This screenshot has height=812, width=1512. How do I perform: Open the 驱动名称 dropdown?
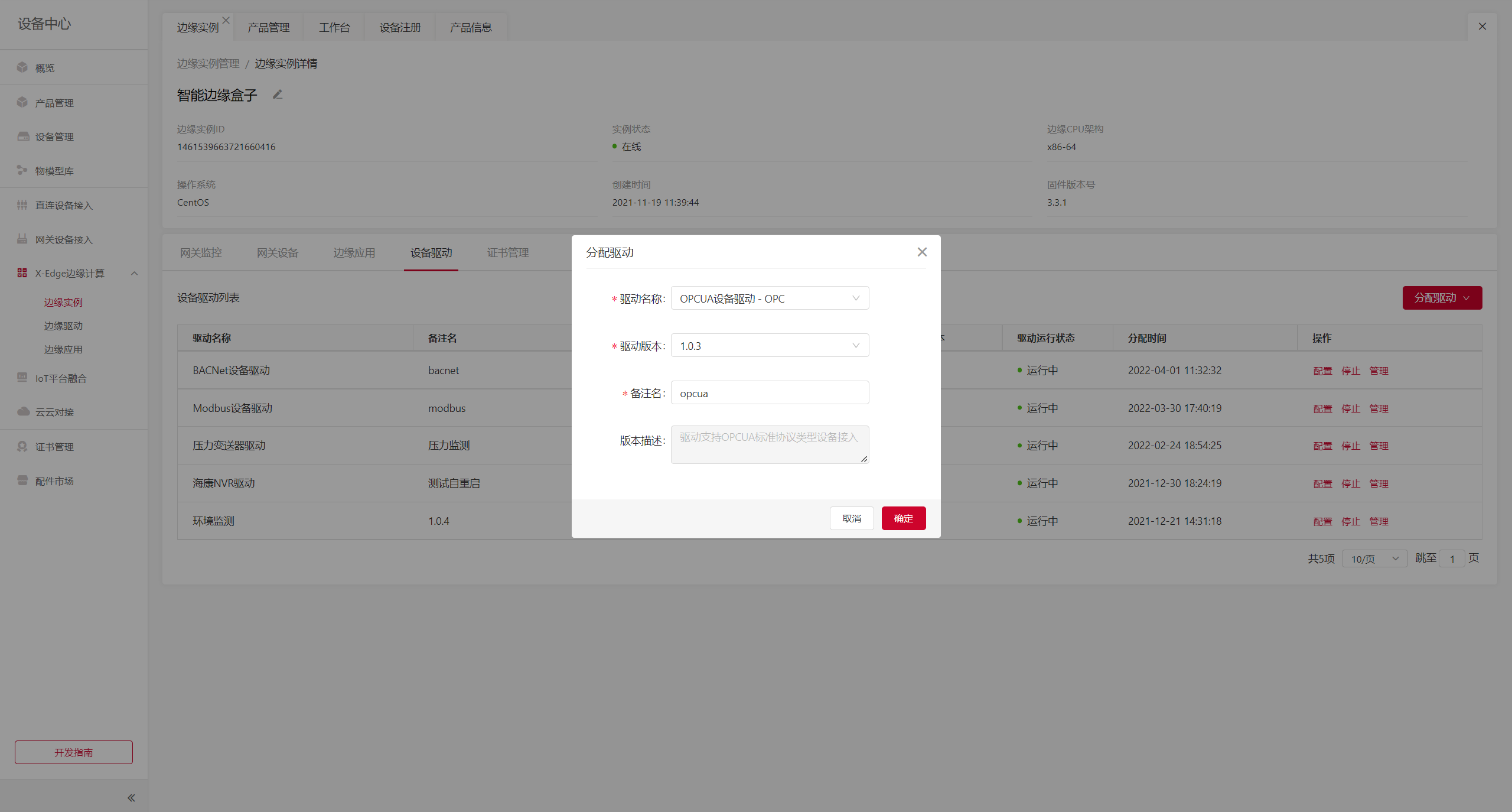(770, 298)
